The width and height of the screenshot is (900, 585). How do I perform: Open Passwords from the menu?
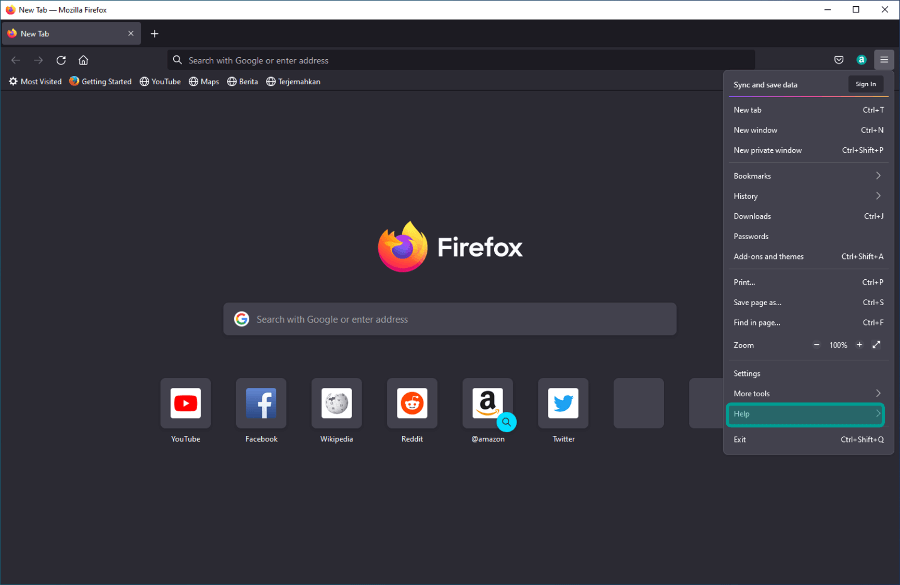click(808, 237)
